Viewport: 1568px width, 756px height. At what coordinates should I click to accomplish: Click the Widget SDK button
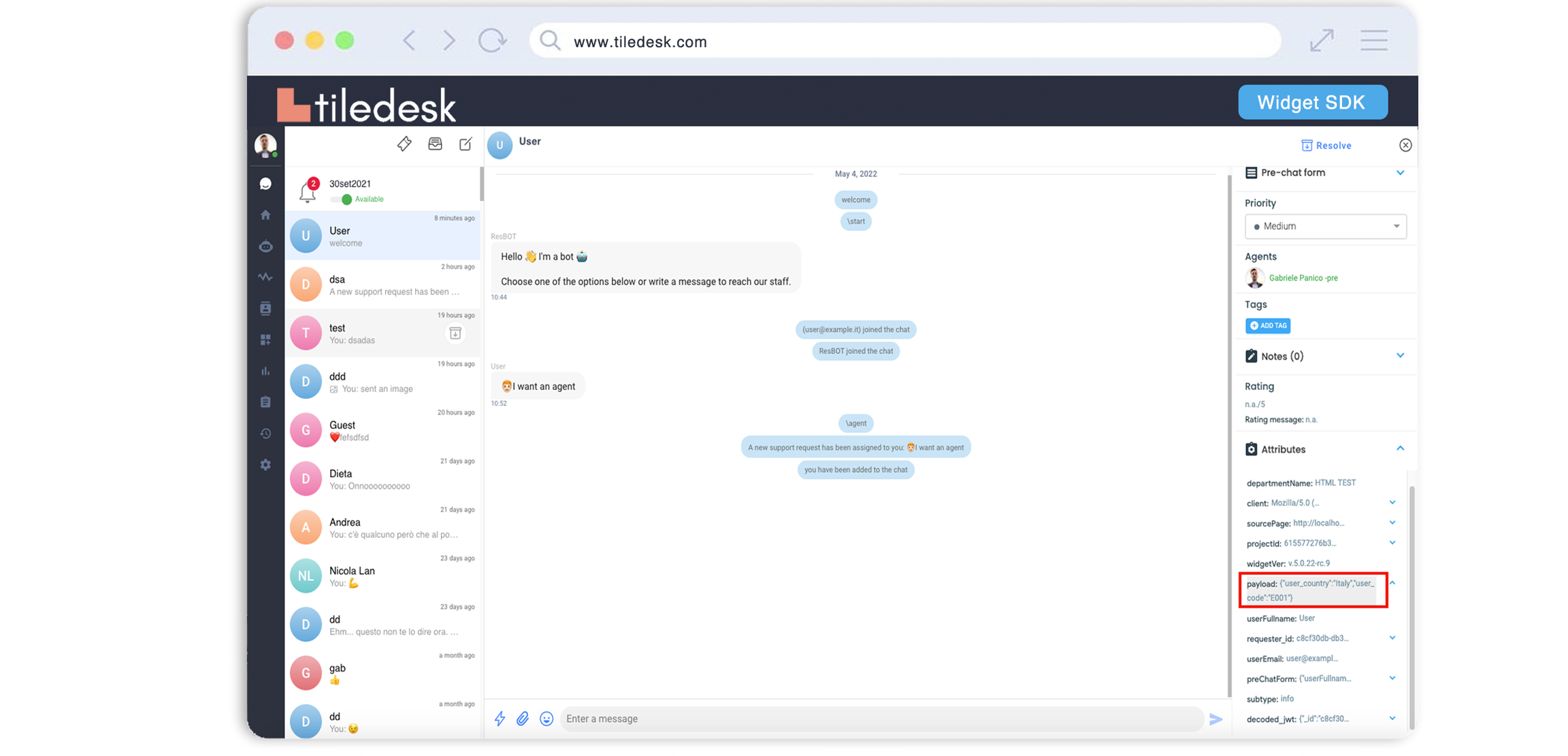click(x=1312, y=102)
